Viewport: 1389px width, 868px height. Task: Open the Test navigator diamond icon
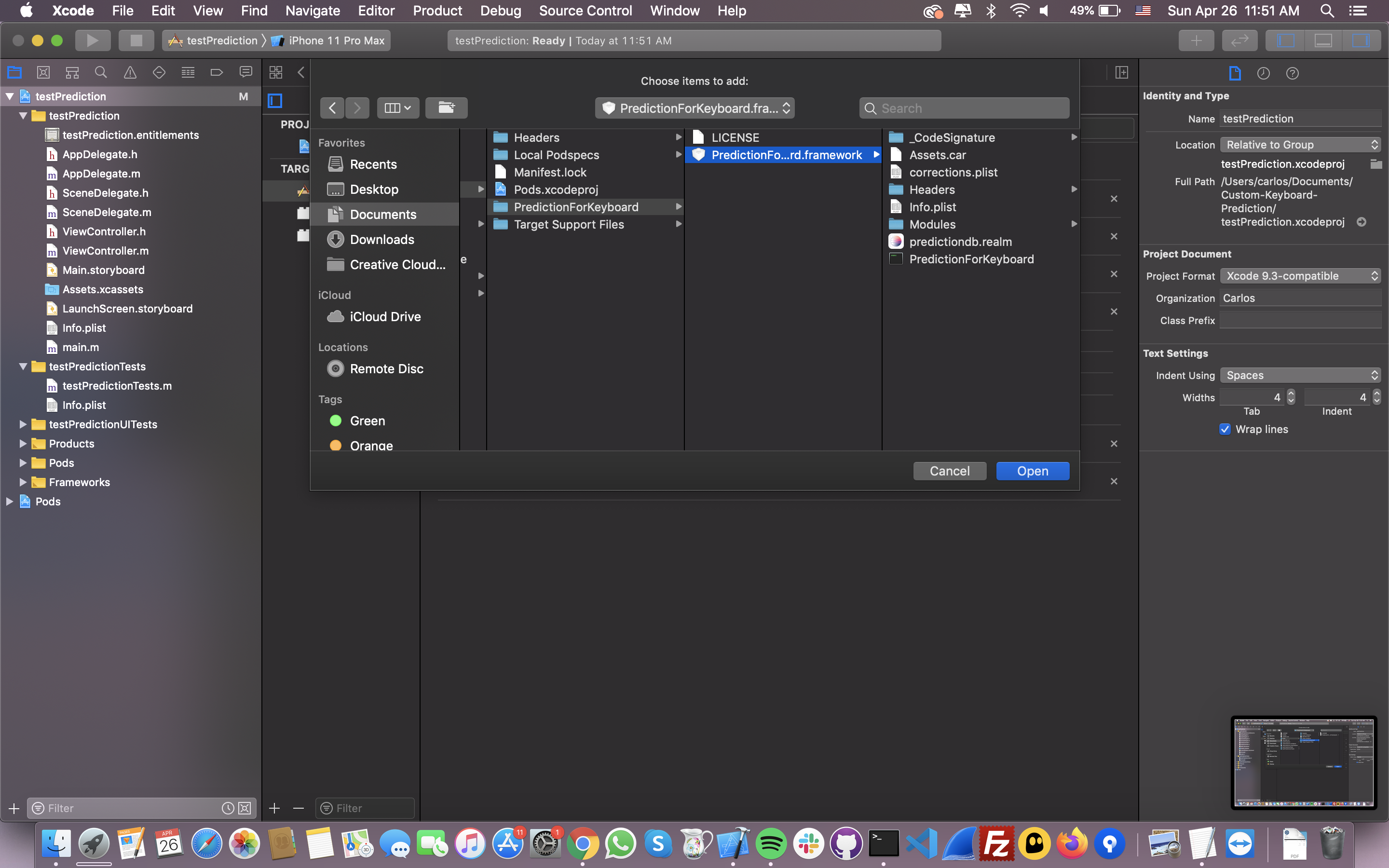[x=159, y=72]
